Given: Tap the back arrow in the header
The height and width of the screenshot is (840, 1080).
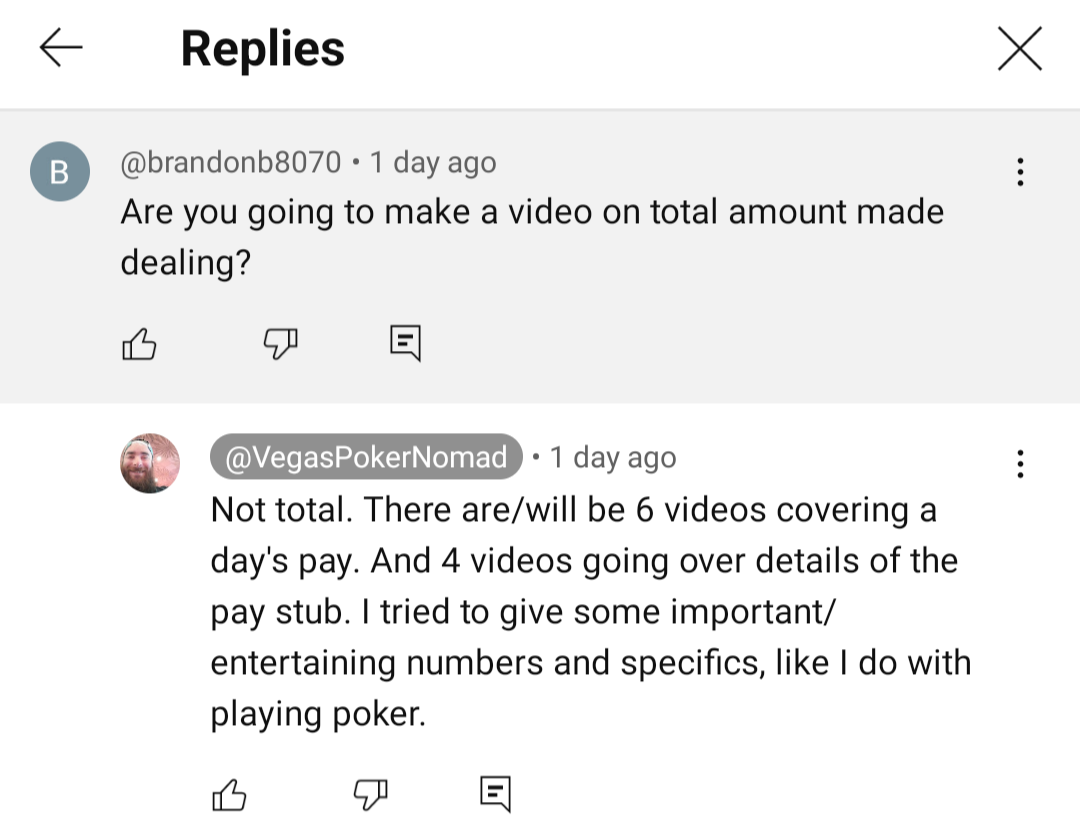Looking at the screenshot, I should tap(60, 48).
